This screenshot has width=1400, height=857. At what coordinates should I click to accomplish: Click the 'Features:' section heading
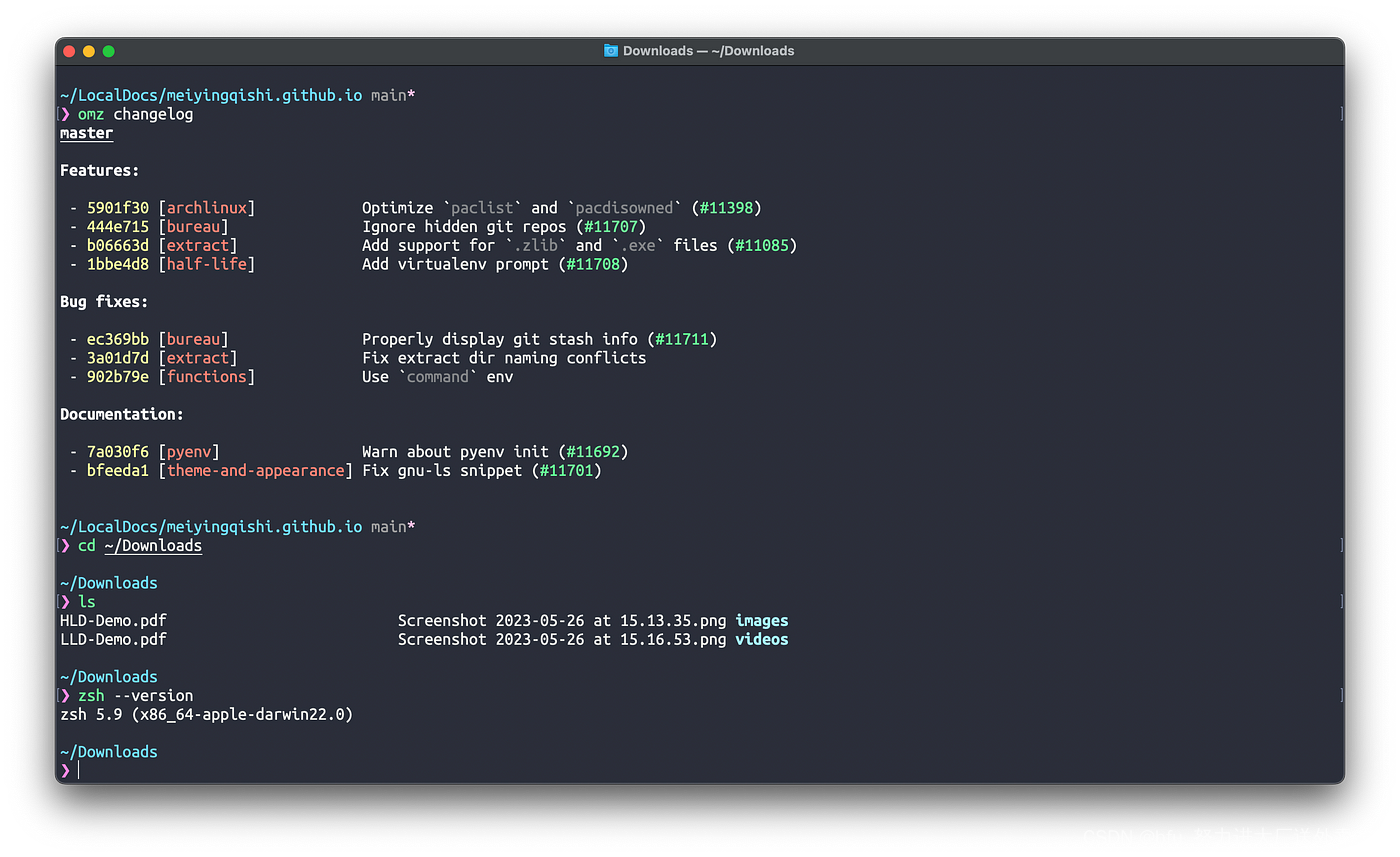100,171
